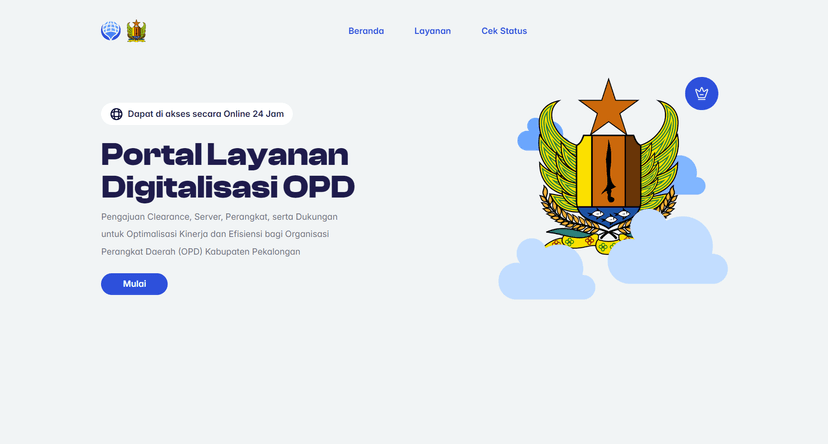Click the blue crown circle icon
828x444 pixels.
(702, 94)
